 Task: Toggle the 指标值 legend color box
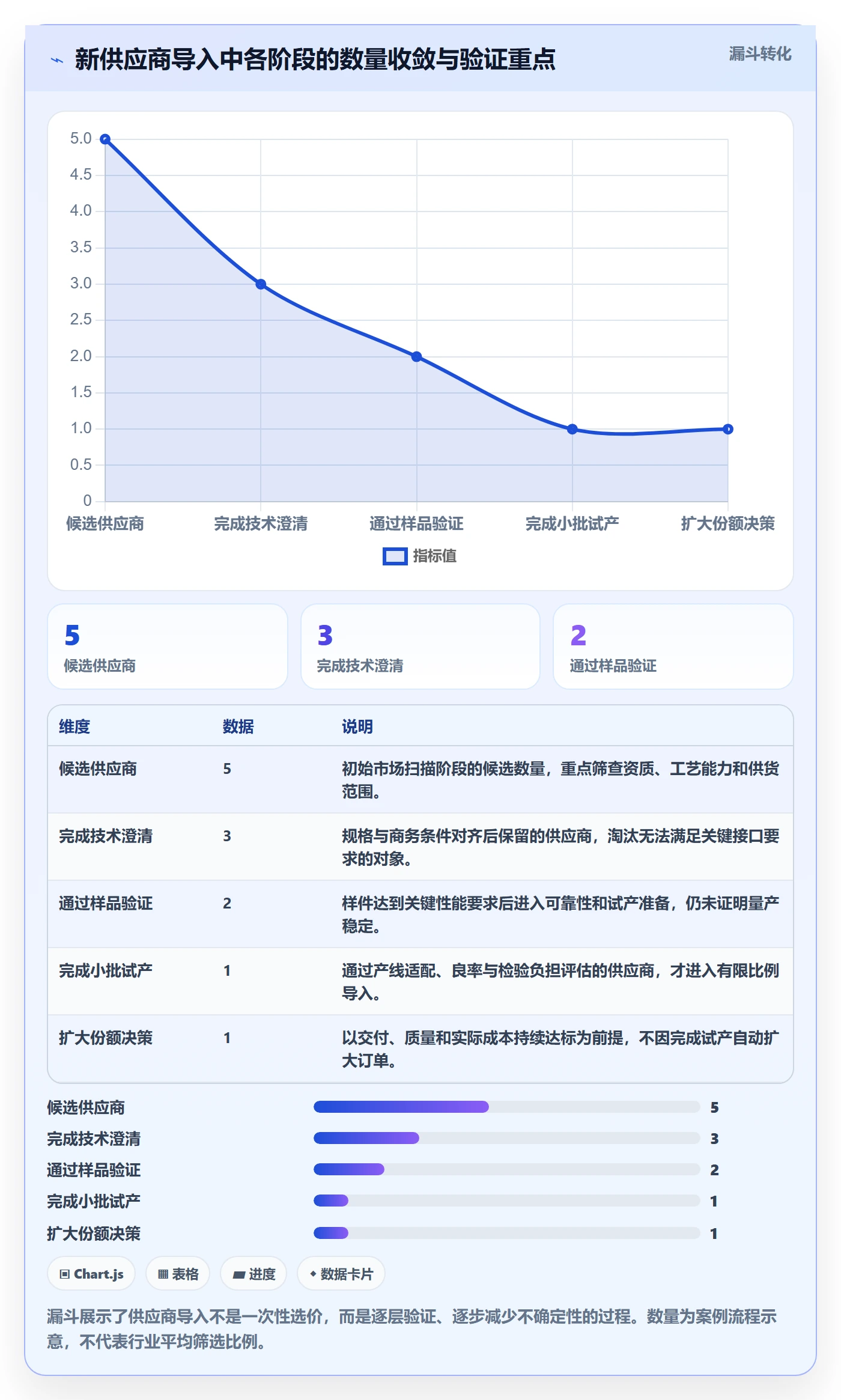(395, 556)
